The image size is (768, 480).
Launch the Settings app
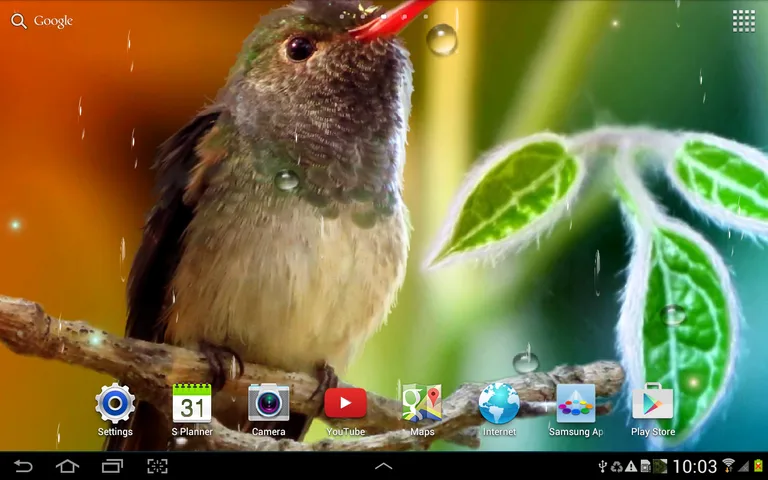click(115, 410)
